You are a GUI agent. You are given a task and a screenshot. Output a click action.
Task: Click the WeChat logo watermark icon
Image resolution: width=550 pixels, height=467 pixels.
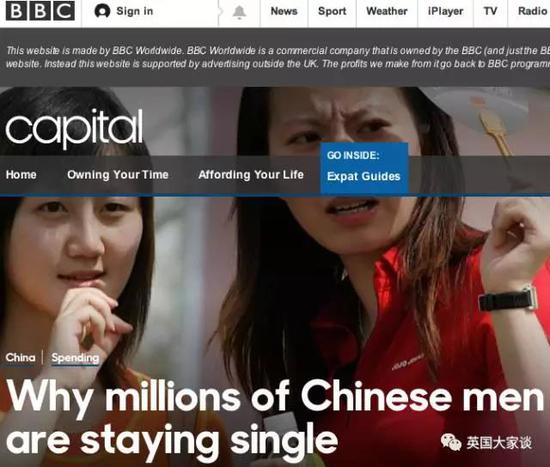point(451,442)
